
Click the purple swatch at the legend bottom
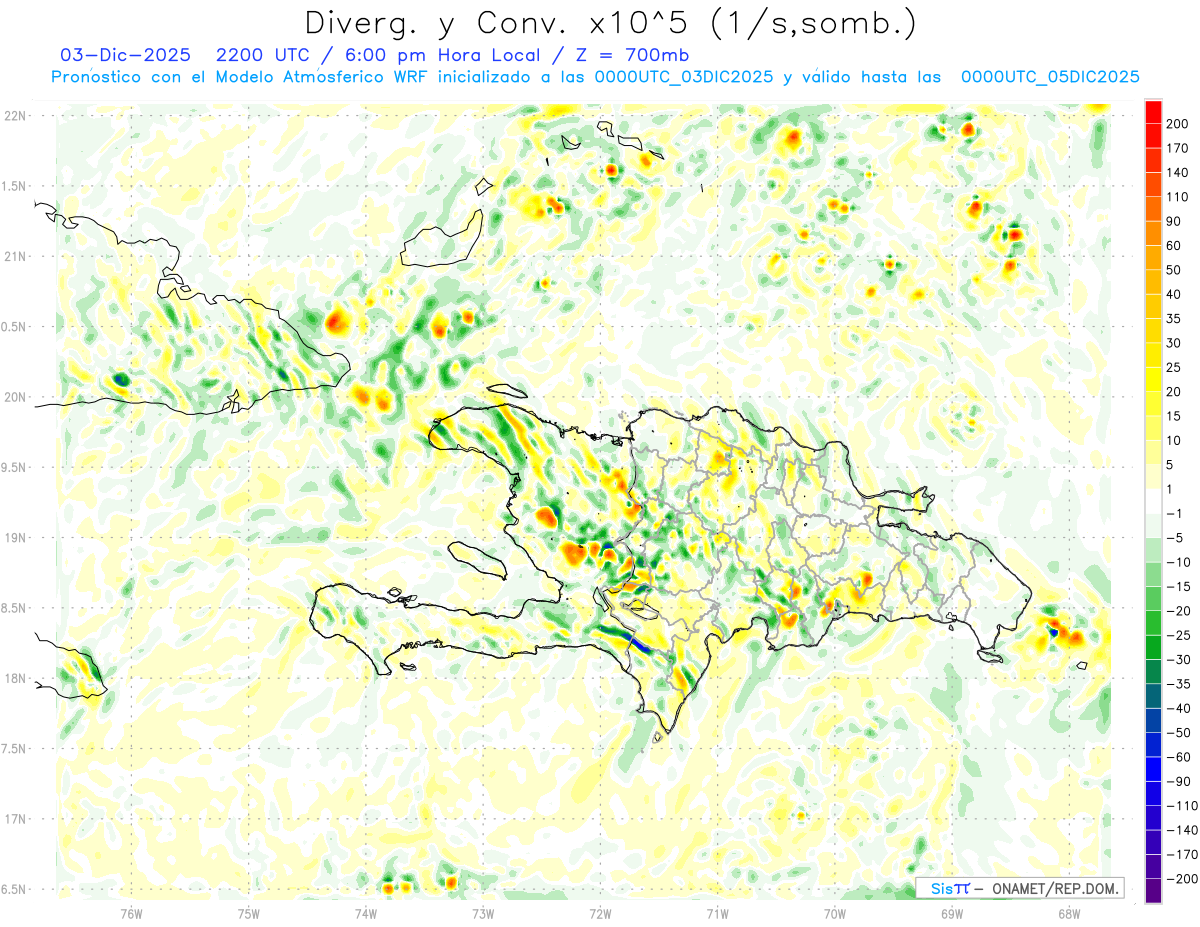(1154, 891)
